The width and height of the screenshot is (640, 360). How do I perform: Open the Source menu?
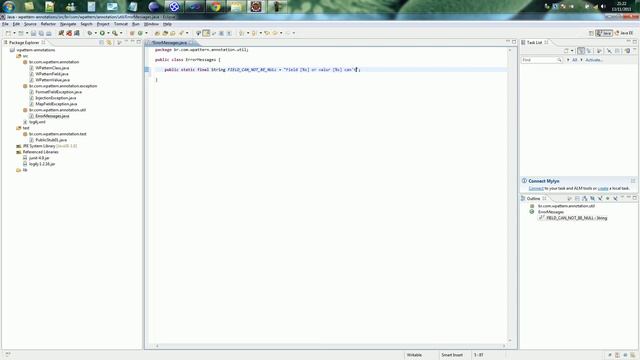pos(30,24)
